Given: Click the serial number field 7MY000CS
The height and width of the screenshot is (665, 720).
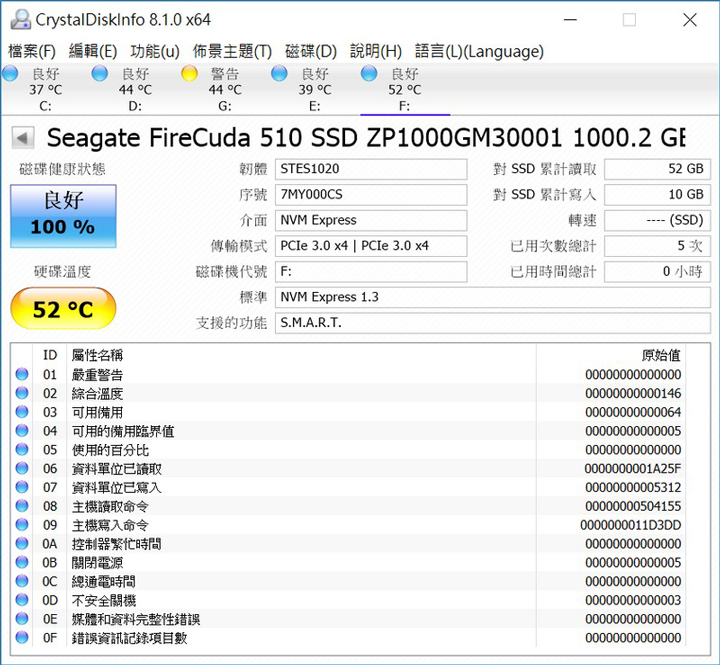Looking at the screenshot, I should click(x=371, y=195).
